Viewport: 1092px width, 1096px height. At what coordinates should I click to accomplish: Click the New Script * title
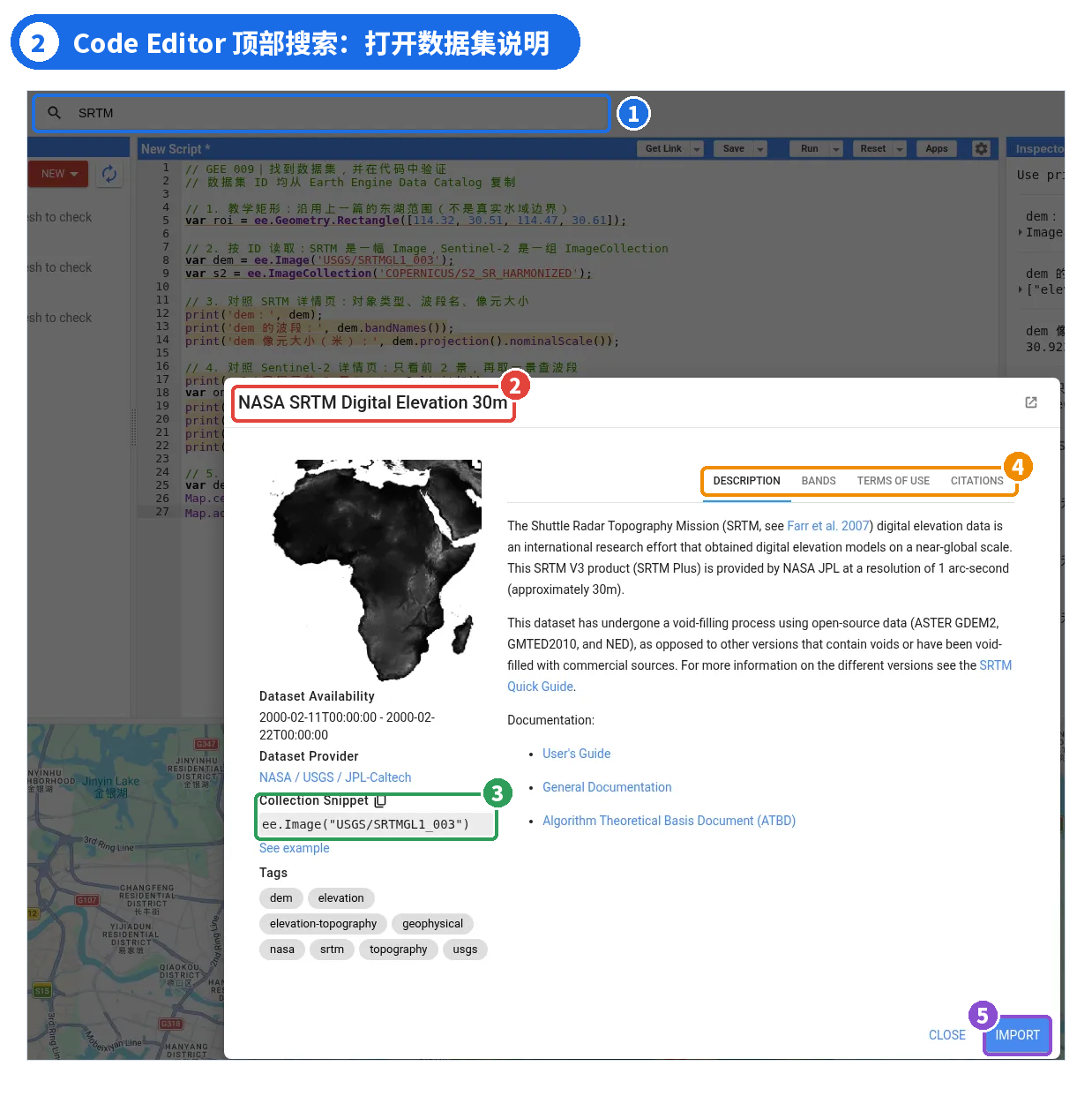(176, 149)
